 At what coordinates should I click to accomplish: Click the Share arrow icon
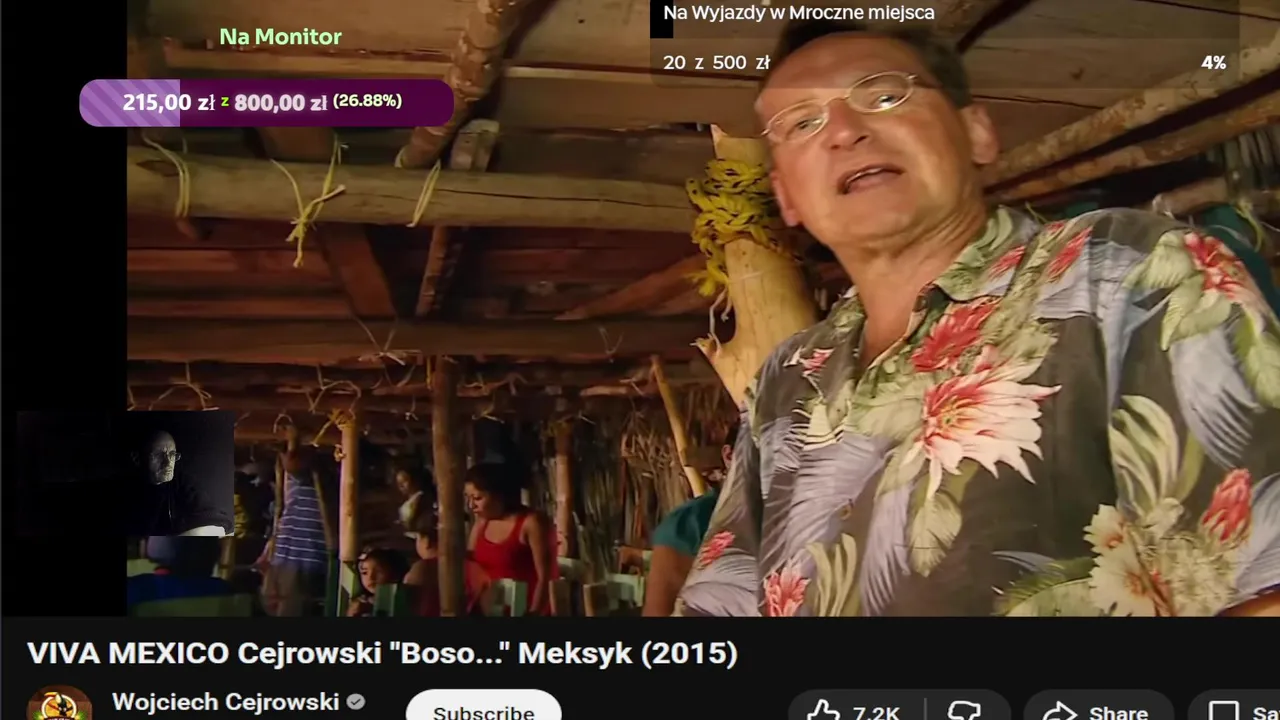[1059, 711]
